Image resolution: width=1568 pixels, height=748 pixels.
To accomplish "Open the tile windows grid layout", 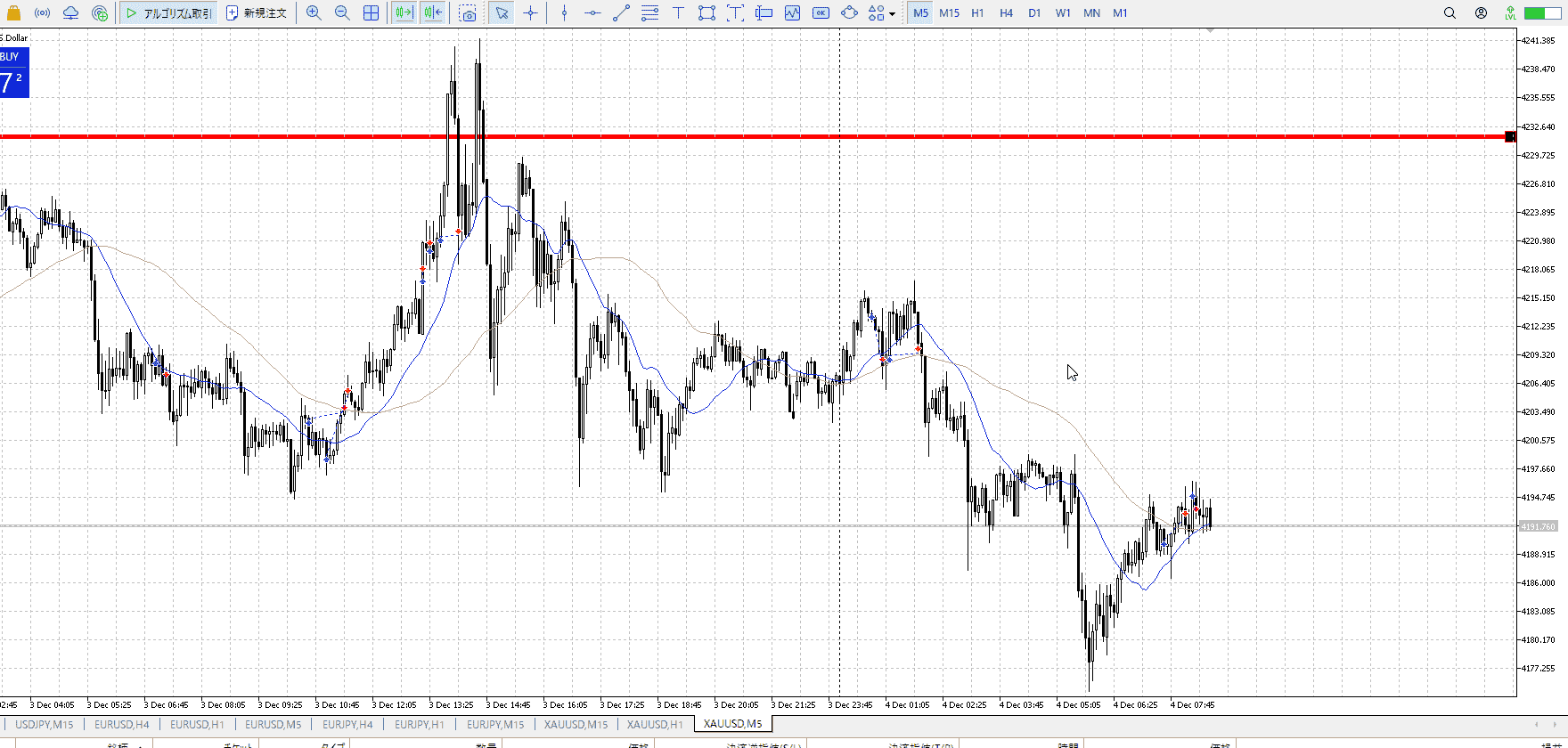I will (x=371, y=13).
